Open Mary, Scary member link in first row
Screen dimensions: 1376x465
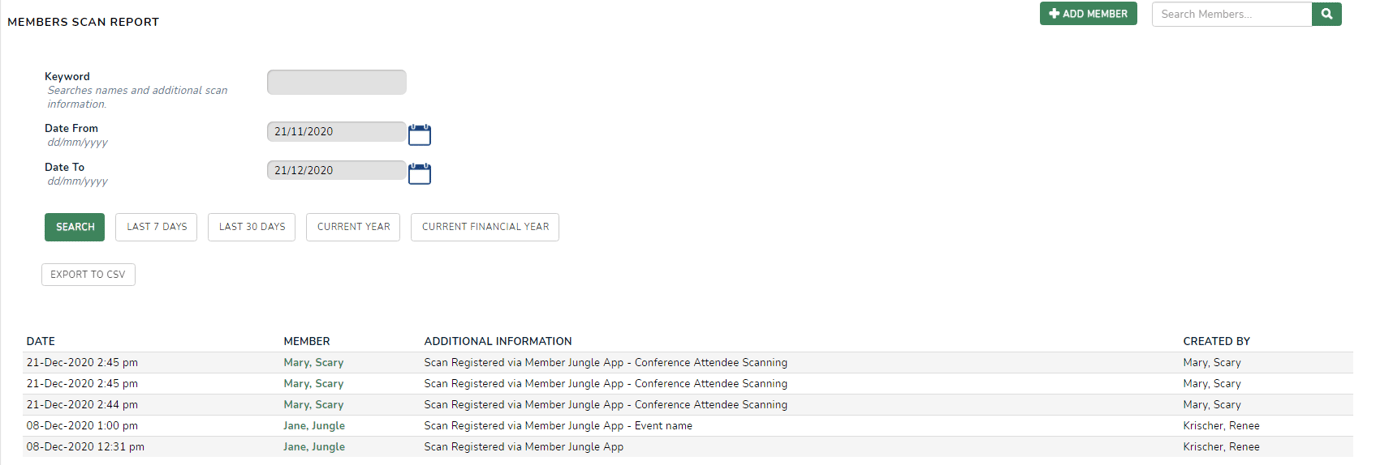(x=313, y=363)
